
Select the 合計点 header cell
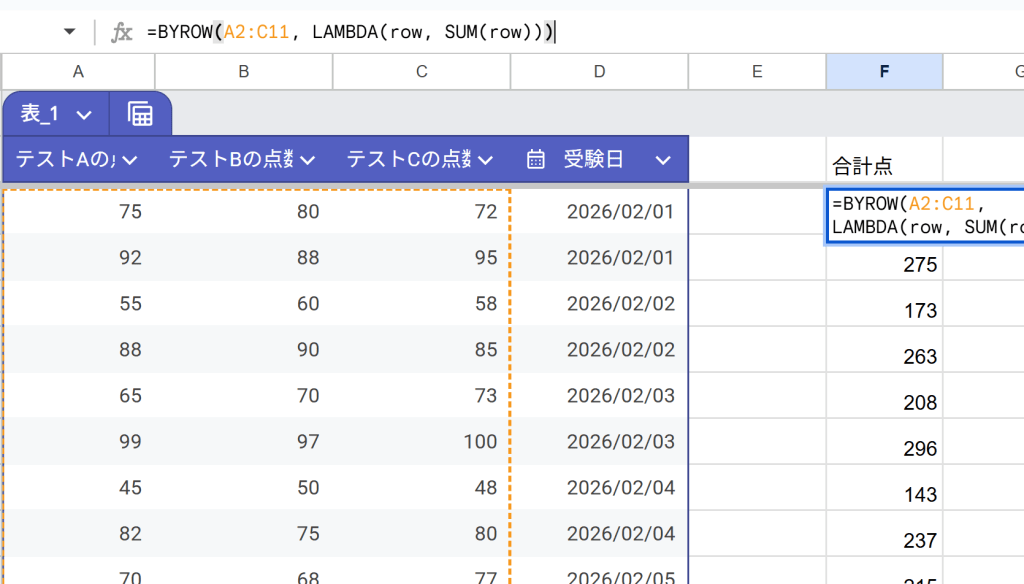[884, 159]
